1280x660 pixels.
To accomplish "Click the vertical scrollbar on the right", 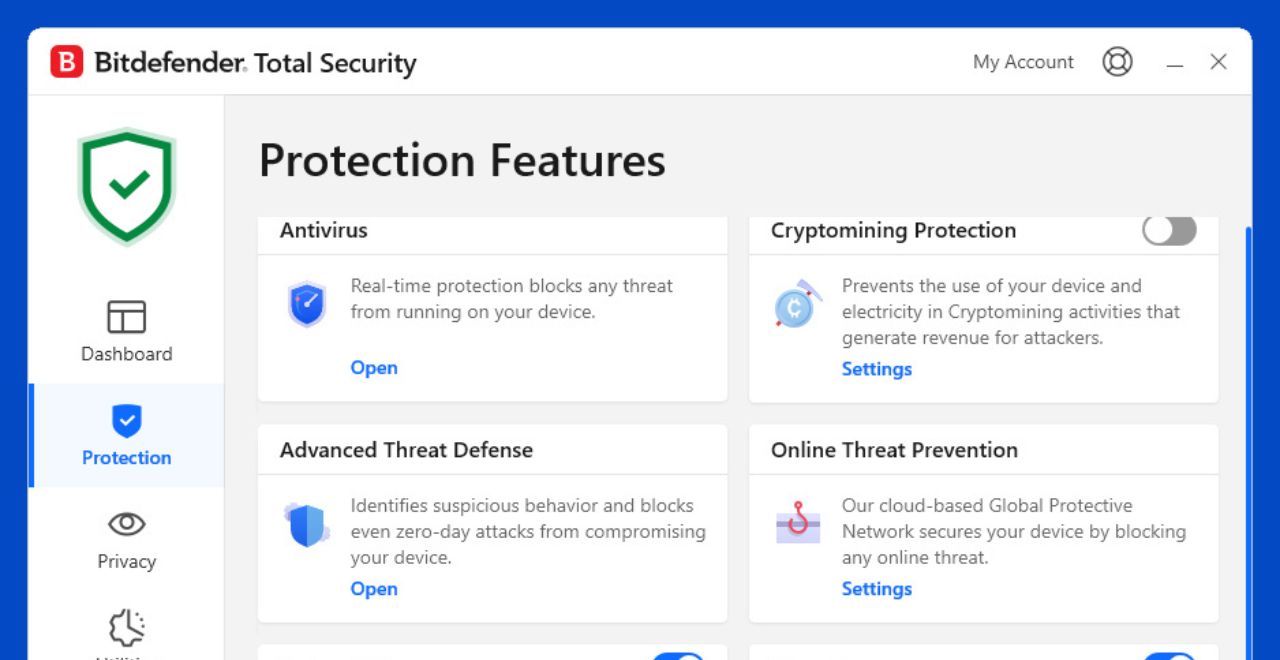I will pyautogui.click(x=1247, y=440).
